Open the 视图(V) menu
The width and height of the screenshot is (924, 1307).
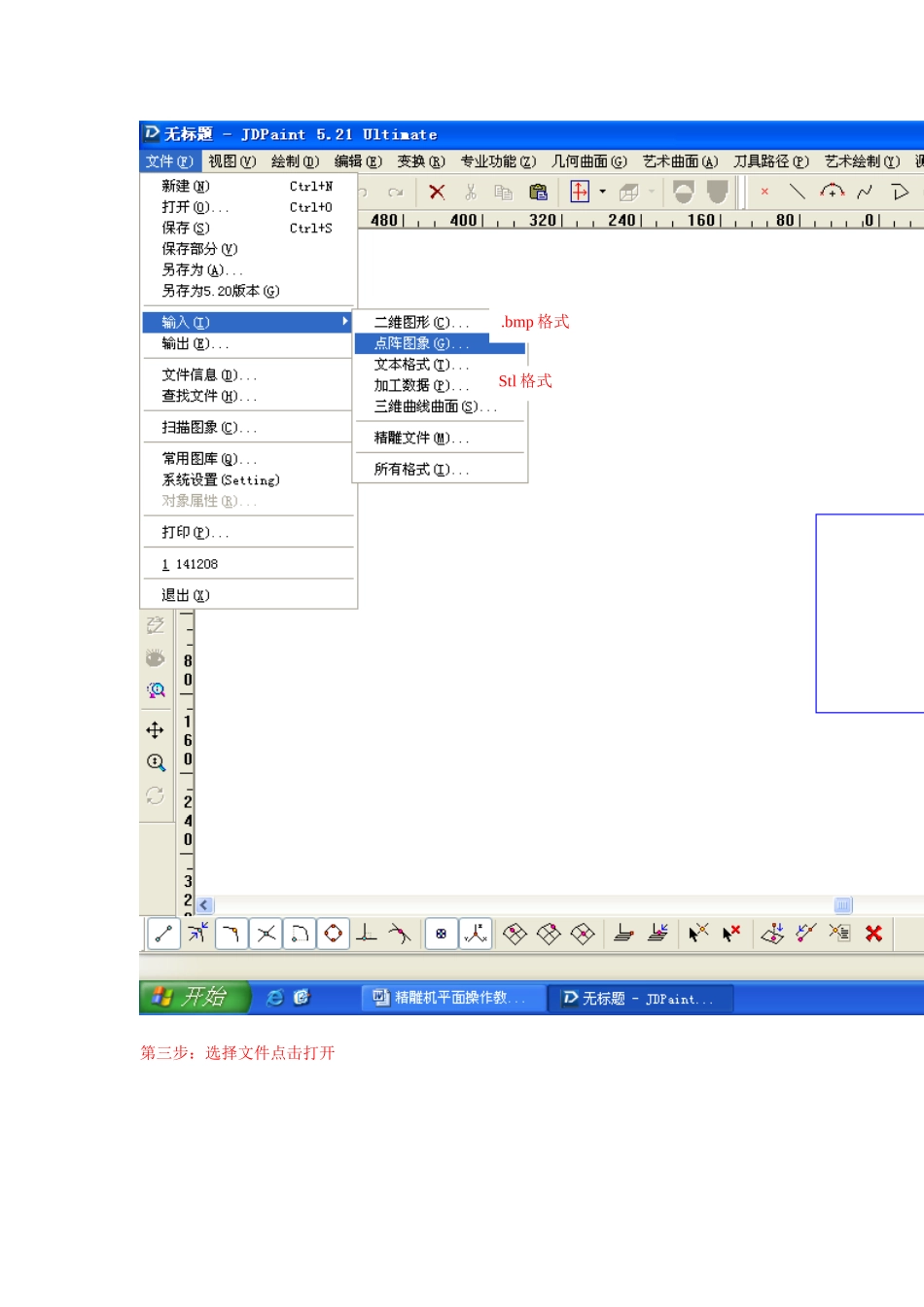click(x=232, y=161)
